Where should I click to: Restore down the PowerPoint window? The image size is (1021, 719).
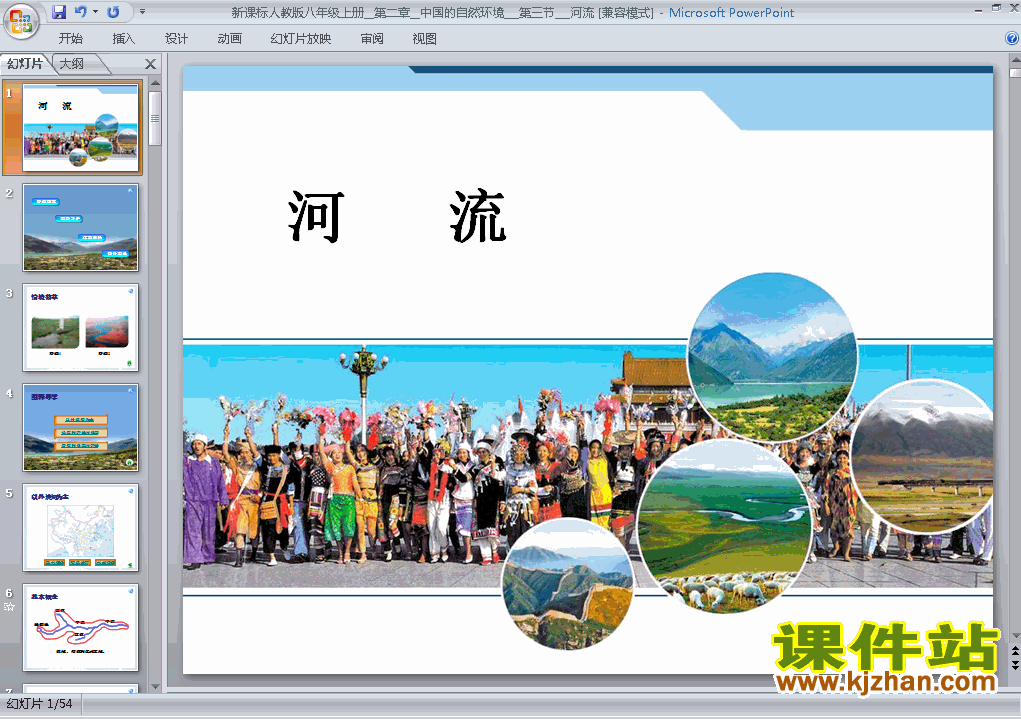(996, 9)
